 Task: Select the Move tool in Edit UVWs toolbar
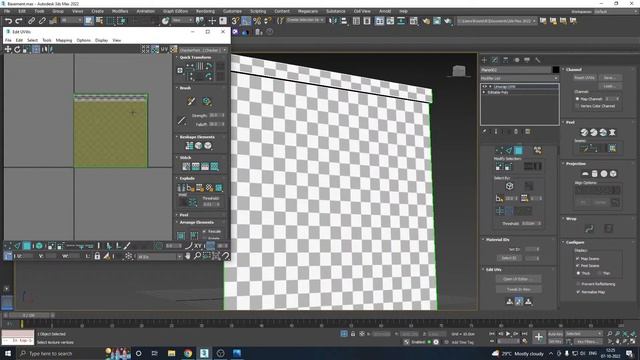point(8,49)
